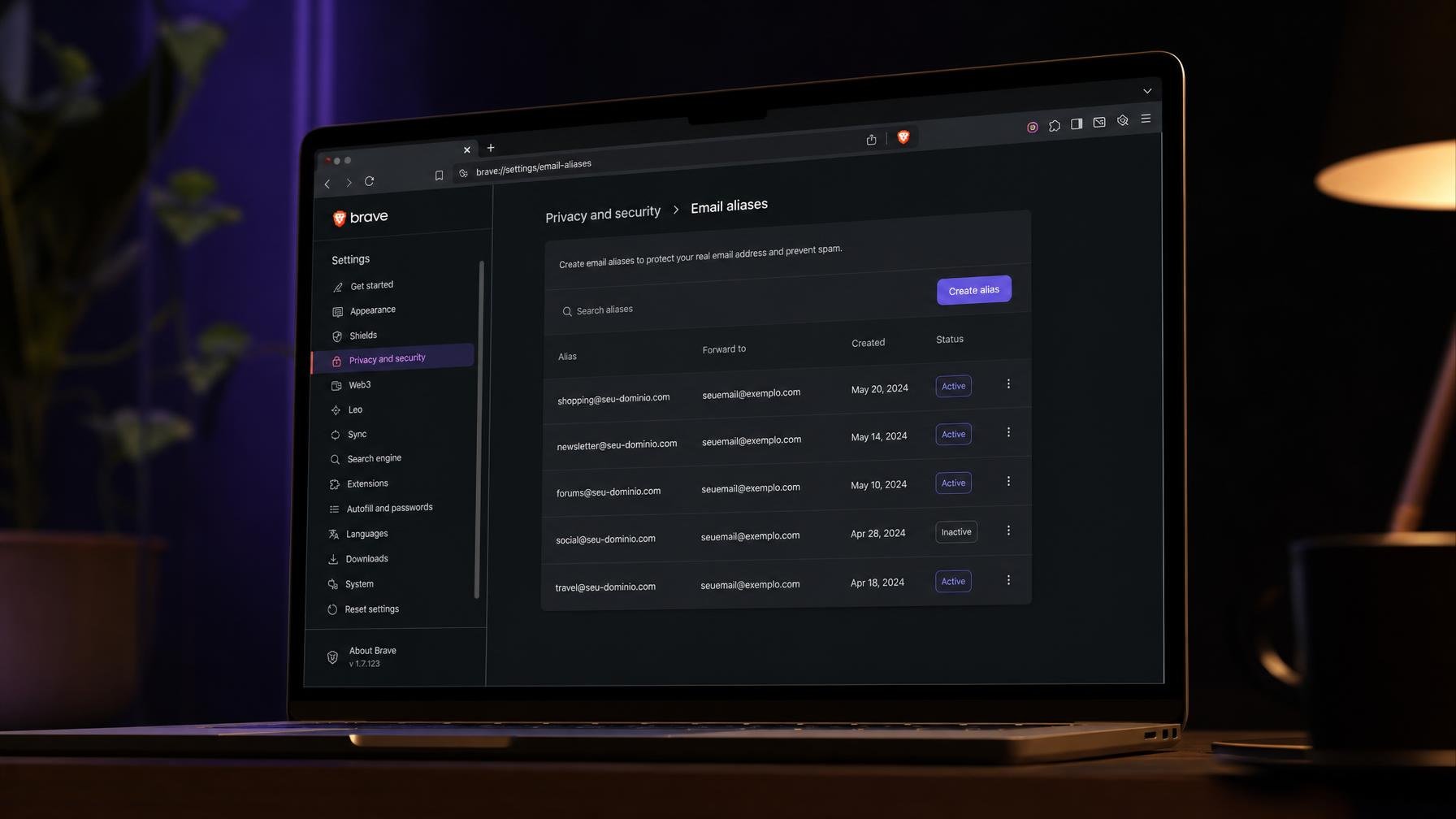Toggle the sidebar panel icon in toolbar
This screenshot has height=819, width=1456.
(1077, 123)
